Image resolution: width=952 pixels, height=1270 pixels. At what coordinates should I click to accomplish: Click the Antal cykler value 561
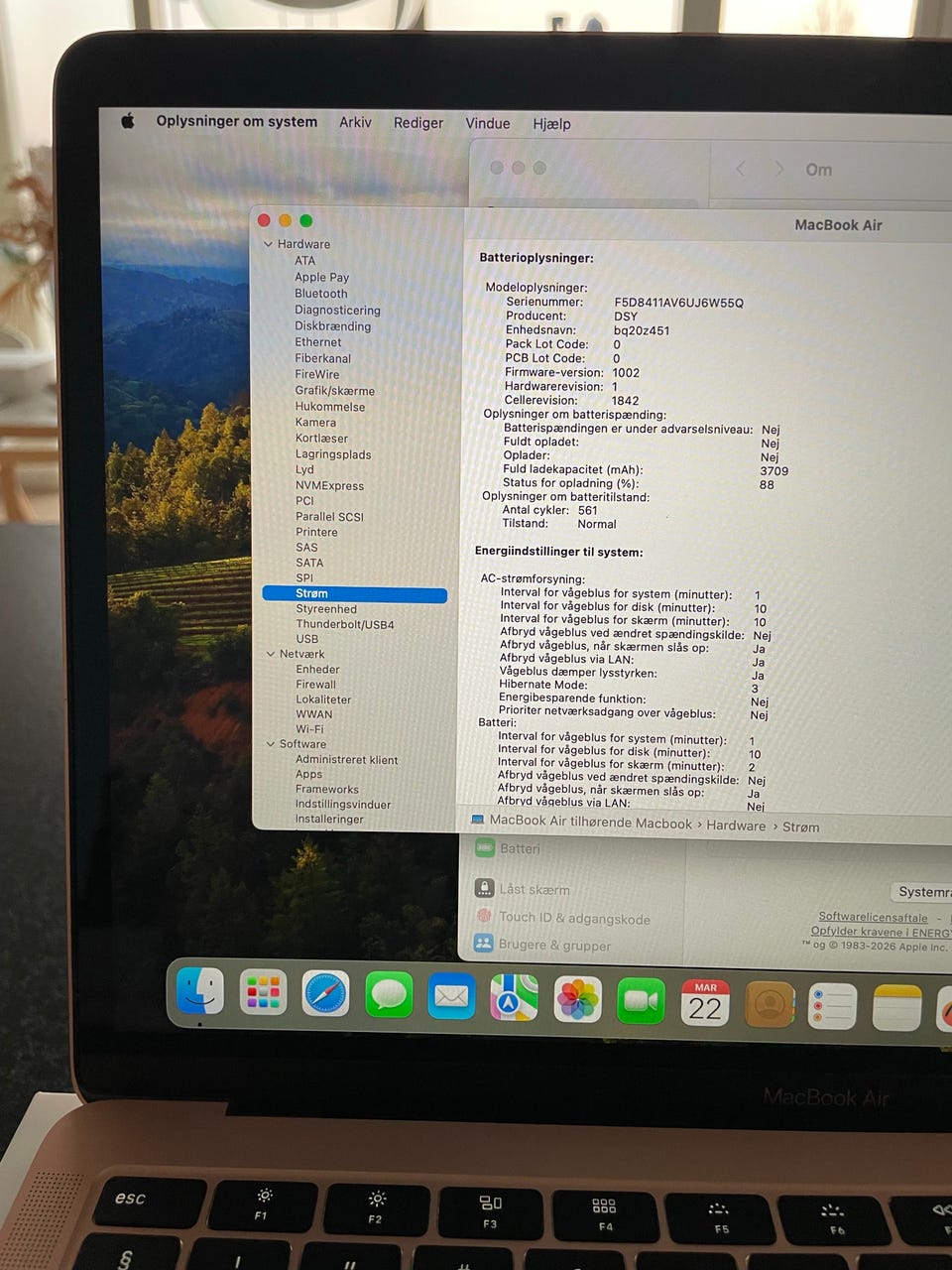[x=587, y=511]
